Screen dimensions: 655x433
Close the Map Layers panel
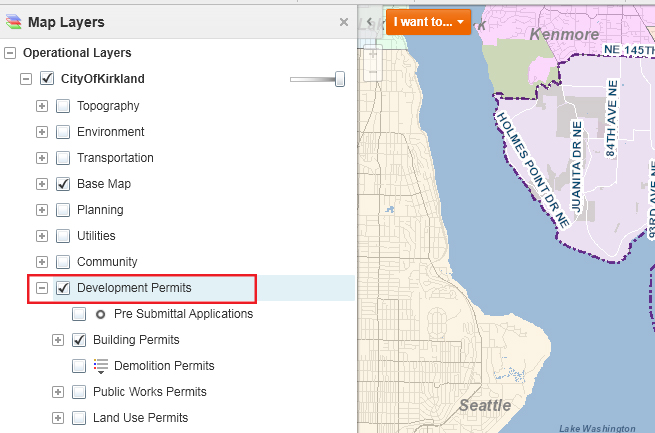point(344,21)
